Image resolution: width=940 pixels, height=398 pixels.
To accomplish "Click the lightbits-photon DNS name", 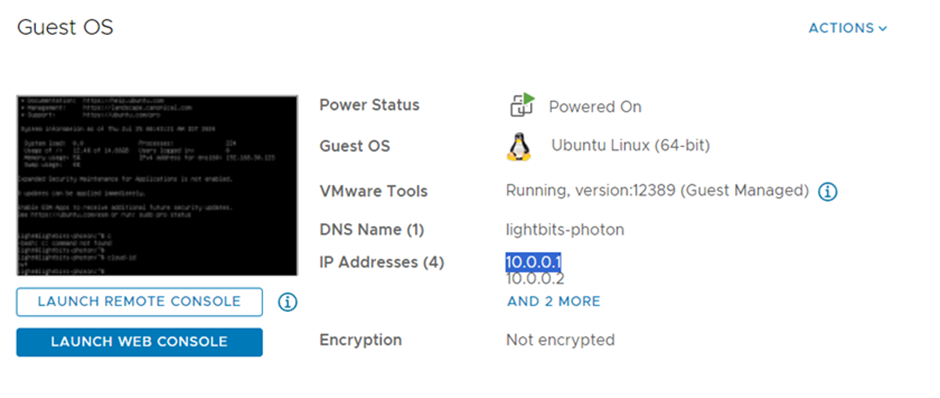I will (x=565, y=230).
